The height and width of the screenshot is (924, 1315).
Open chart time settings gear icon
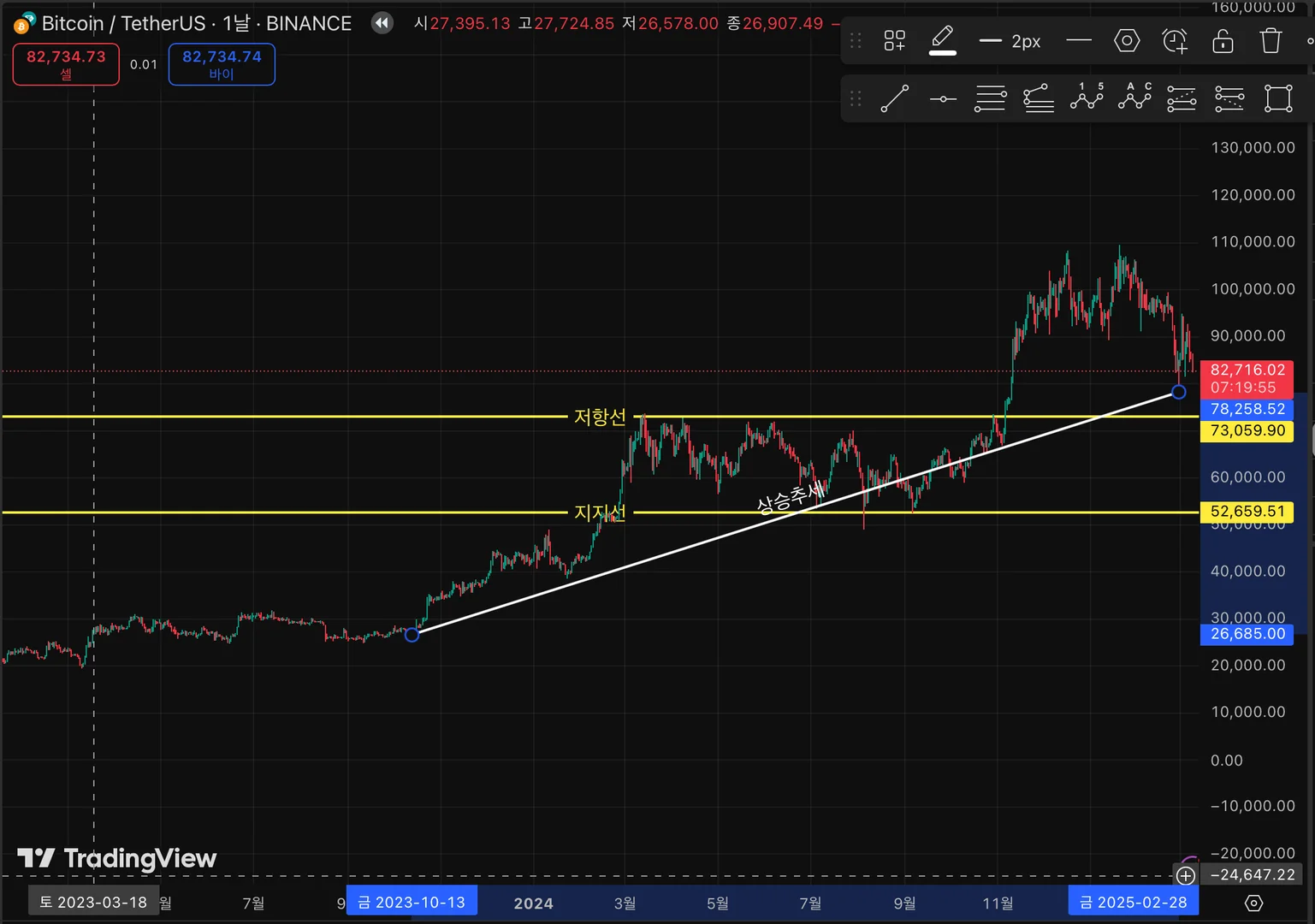[1254, 903]
